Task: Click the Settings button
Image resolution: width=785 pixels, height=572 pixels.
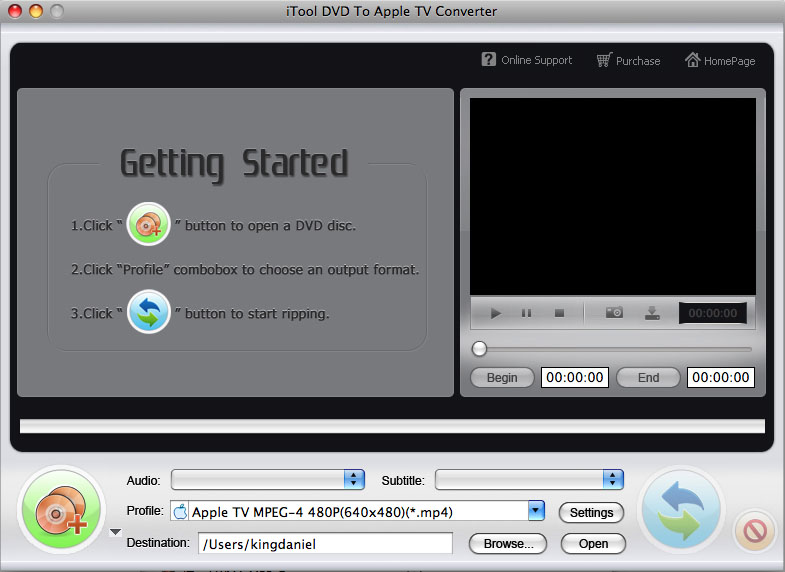Action: [591, 512]
